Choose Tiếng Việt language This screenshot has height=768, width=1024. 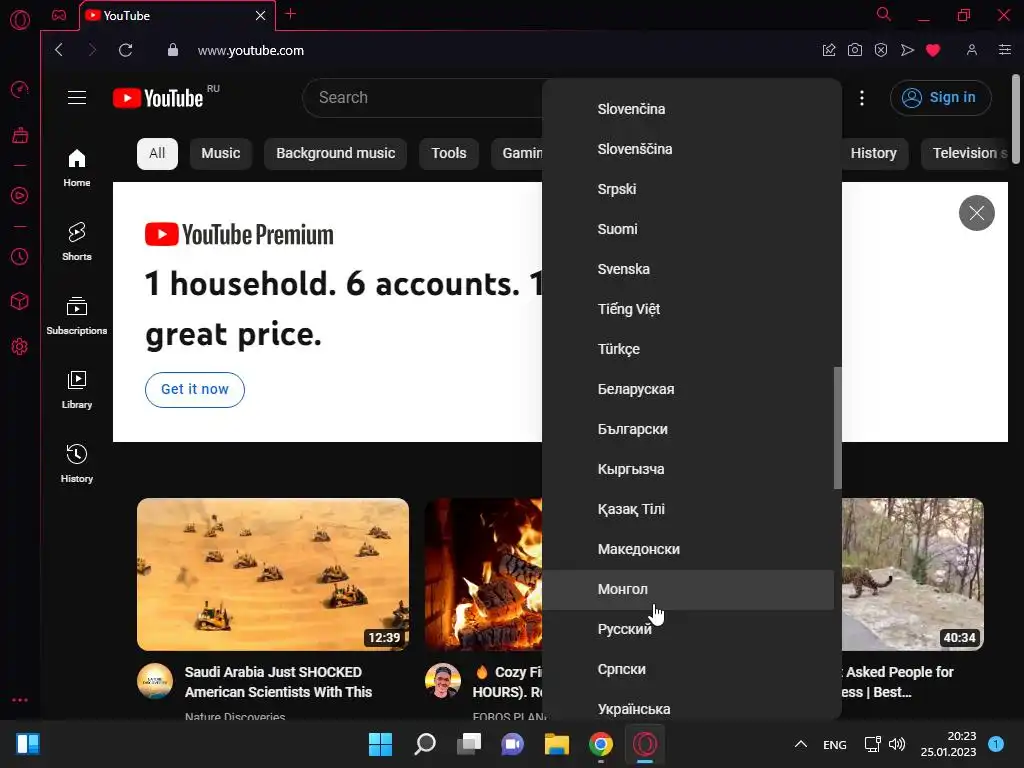pos(688,309)
